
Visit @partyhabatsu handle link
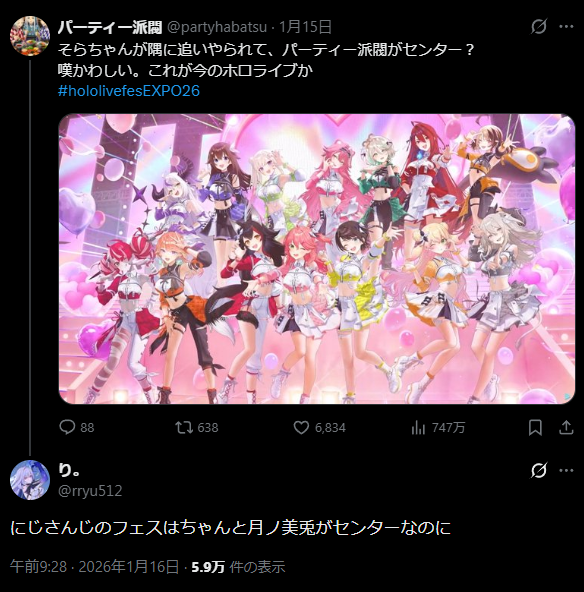tap(217, 27)
